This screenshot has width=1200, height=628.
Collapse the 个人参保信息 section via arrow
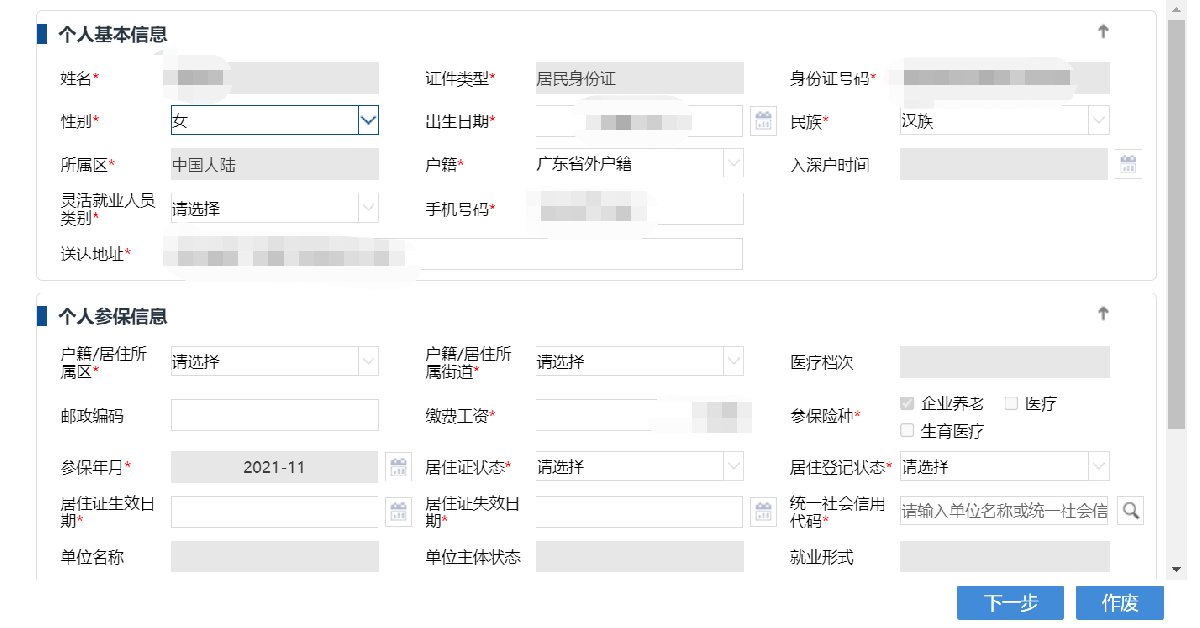[1103, 313]
